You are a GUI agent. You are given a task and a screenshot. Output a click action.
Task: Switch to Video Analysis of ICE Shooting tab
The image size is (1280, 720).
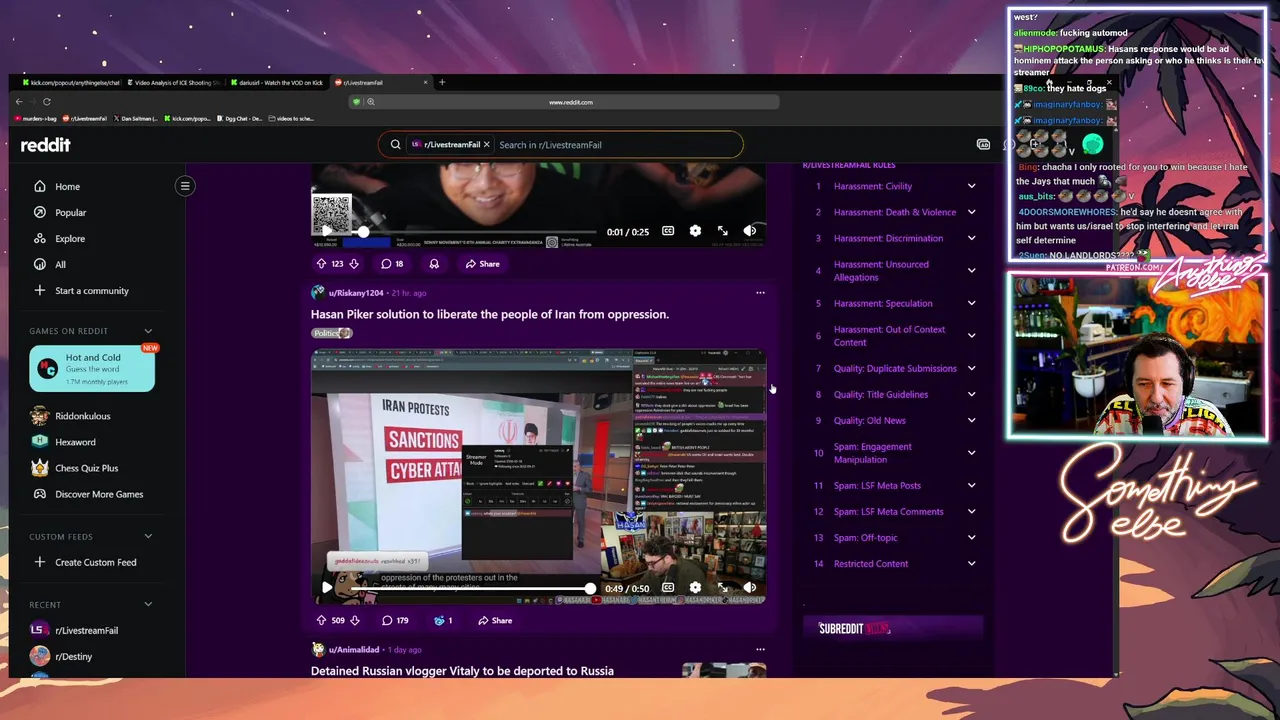click(175, 83)
